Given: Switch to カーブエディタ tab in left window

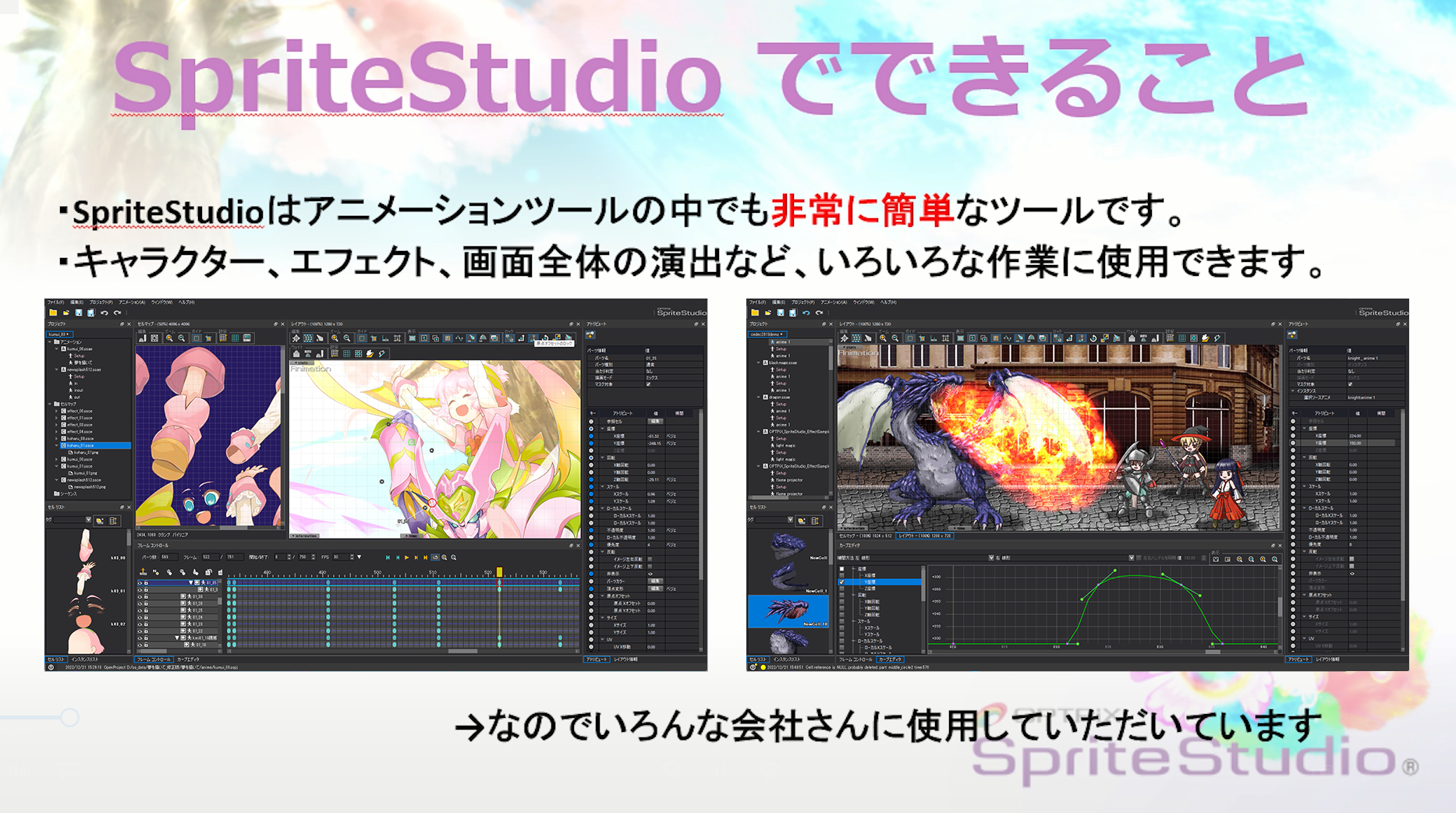Looking at the screenshot, I should (x=188, y=659).
